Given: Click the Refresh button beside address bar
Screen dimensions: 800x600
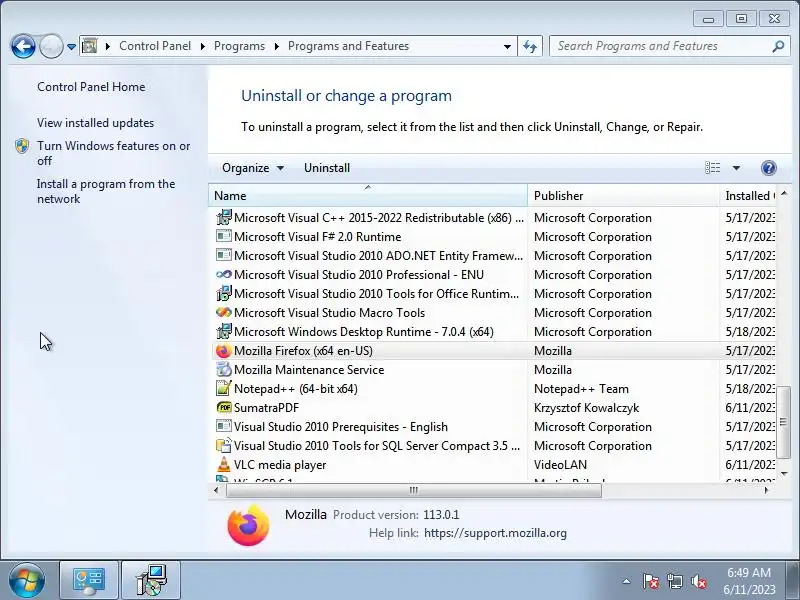Looking at the screenshot, I should pos(530,46).
